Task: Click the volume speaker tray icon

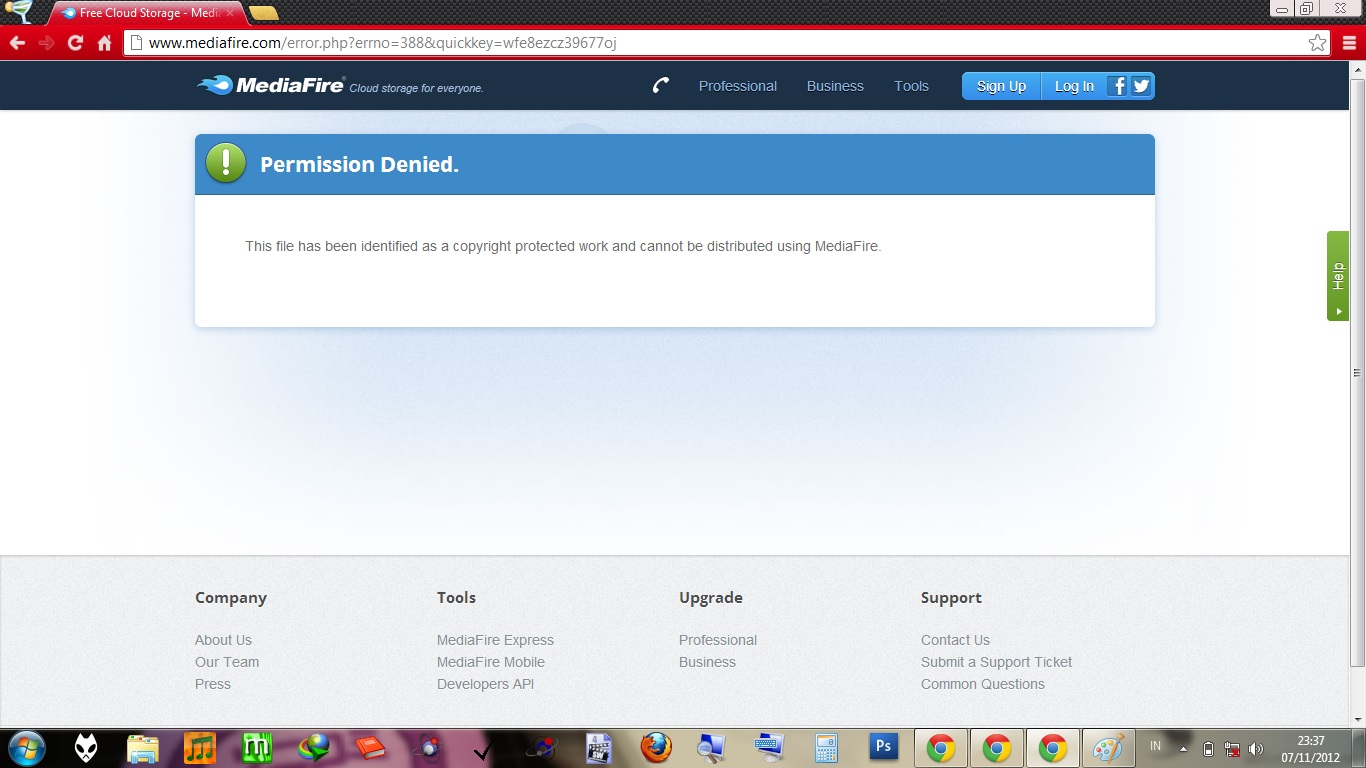Action: coord(1256,749)
